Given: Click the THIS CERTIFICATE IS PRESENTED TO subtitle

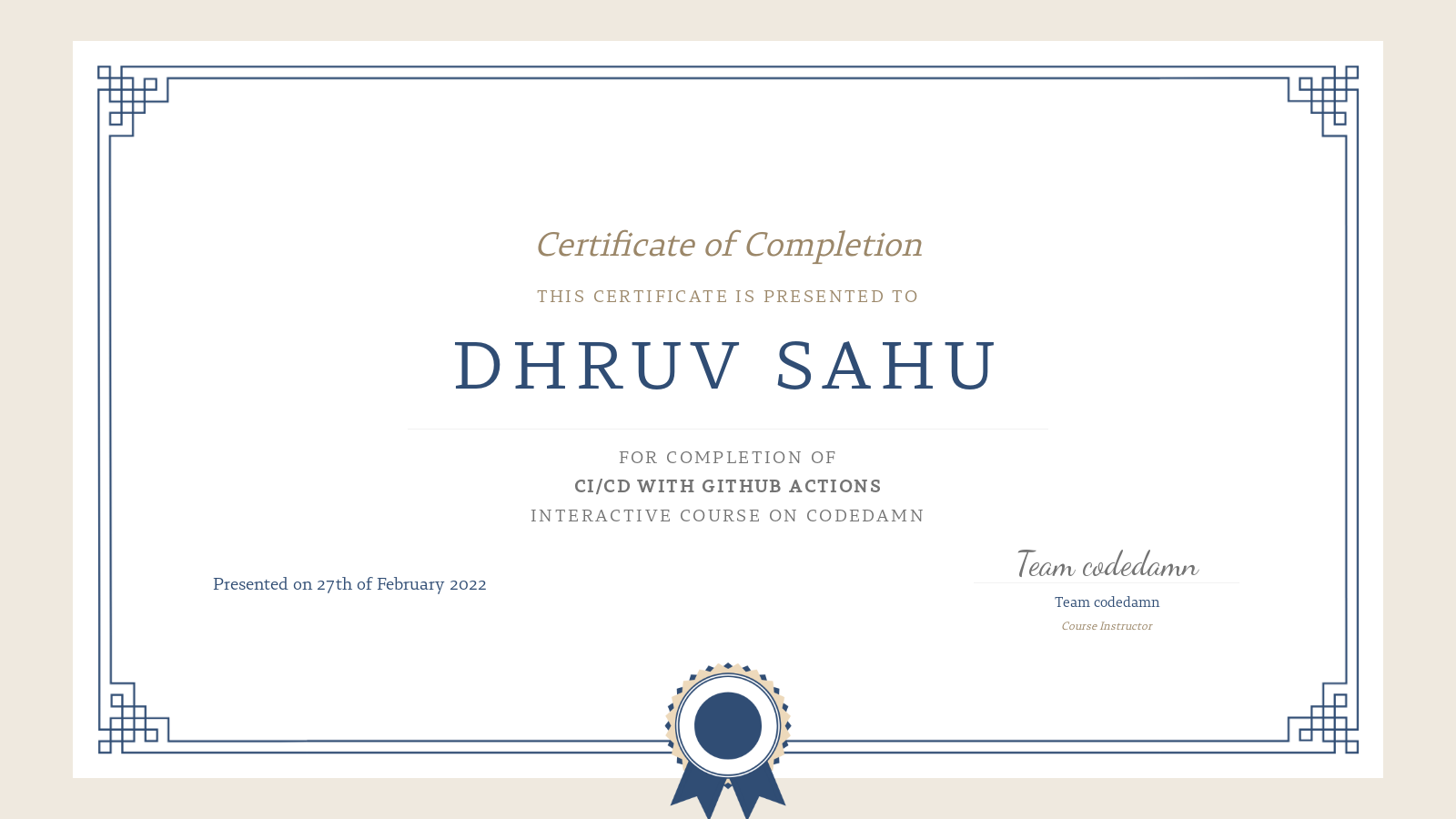Looking at the screenshot, I should tap(727, 296).
